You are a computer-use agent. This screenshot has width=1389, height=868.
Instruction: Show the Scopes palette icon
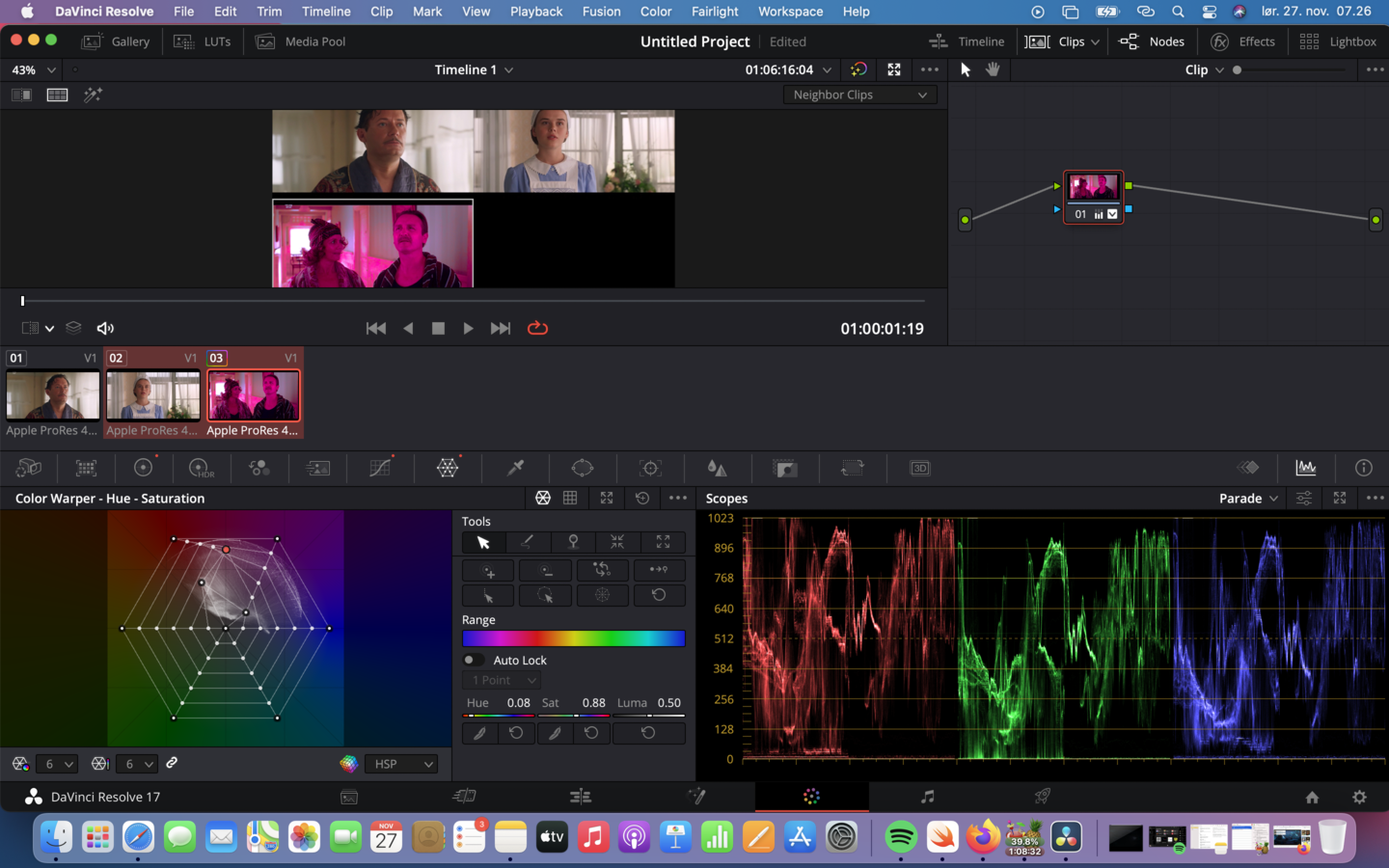tap(1306, 468)
